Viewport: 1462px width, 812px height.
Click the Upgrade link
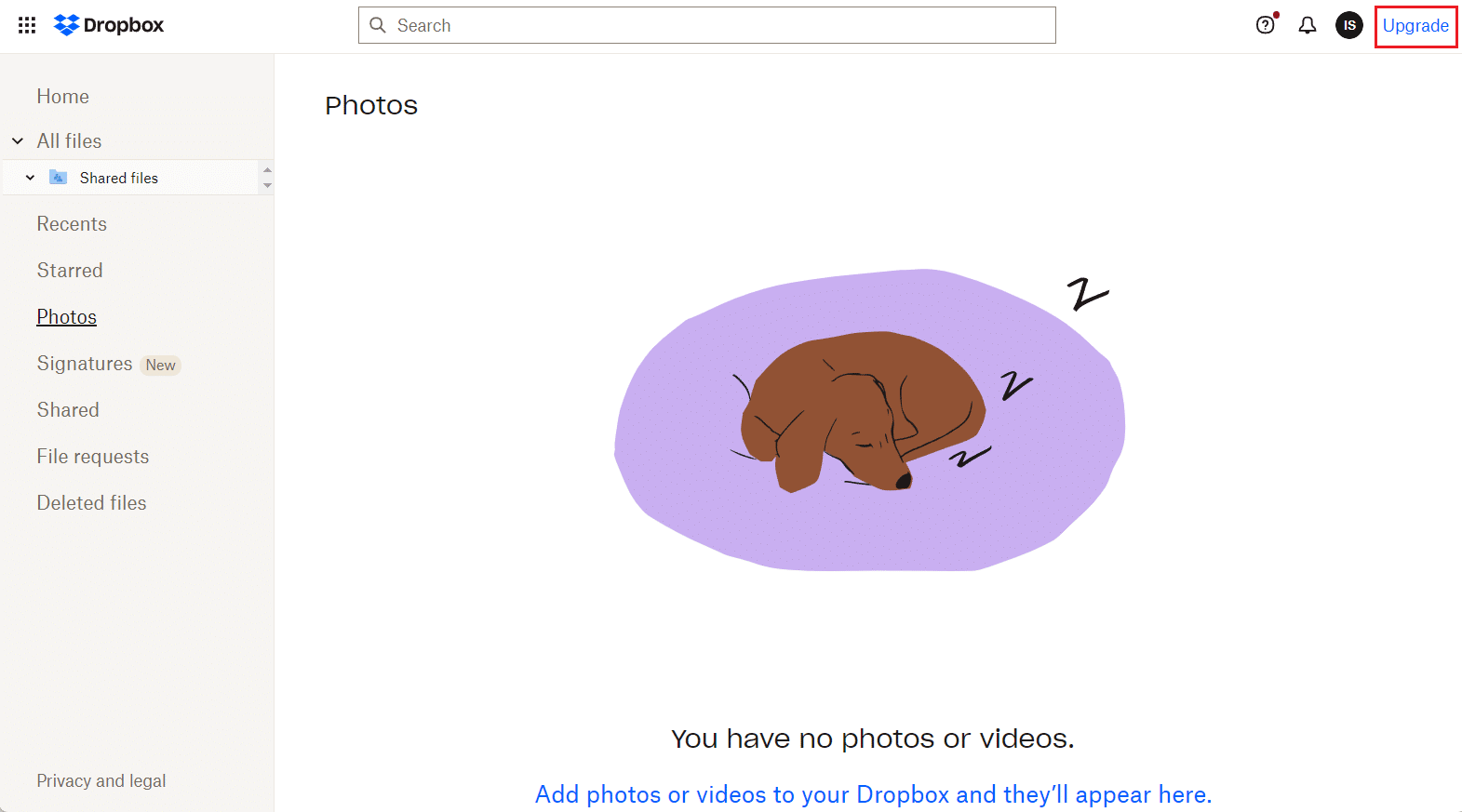point(1415,26)
